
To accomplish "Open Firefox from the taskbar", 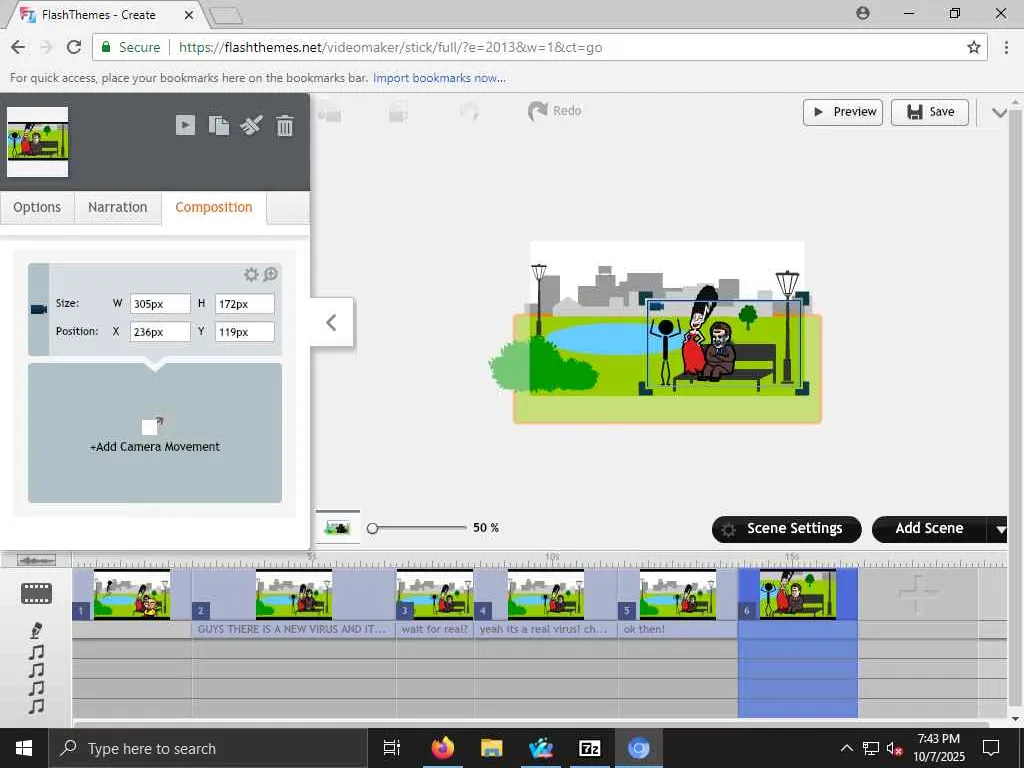I will [442, 748].
